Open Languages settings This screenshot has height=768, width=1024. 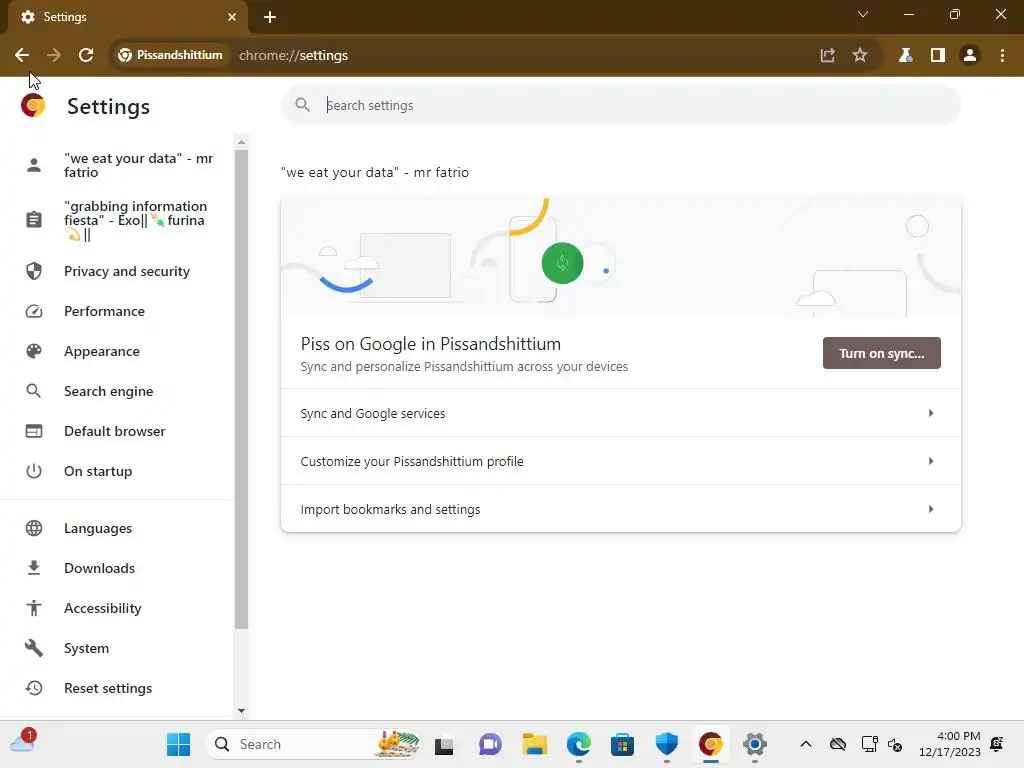(118, 528)
